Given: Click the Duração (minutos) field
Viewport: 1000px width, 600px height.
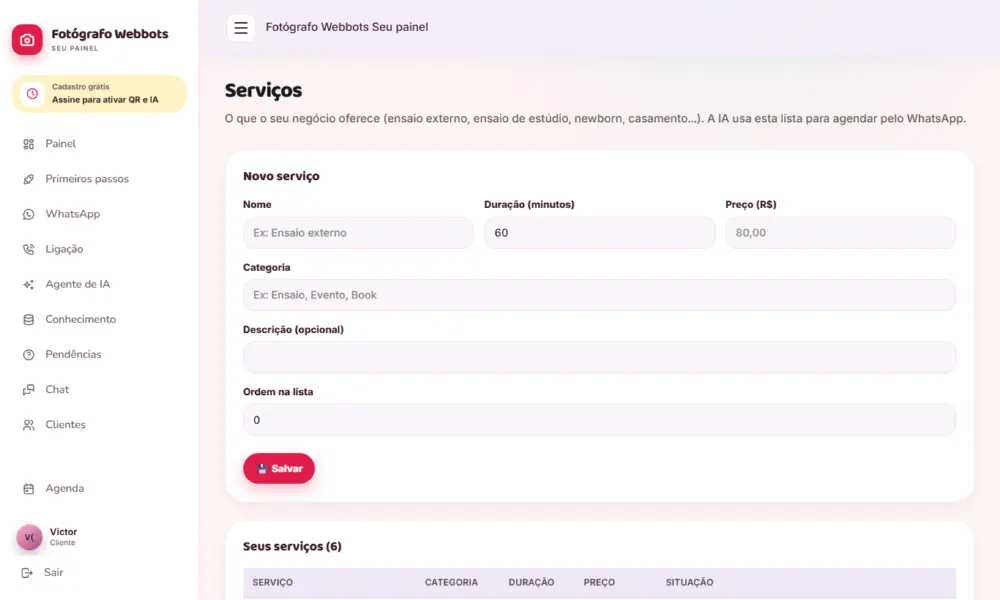Looking at the screenshot, I should (x=599, y=233).
